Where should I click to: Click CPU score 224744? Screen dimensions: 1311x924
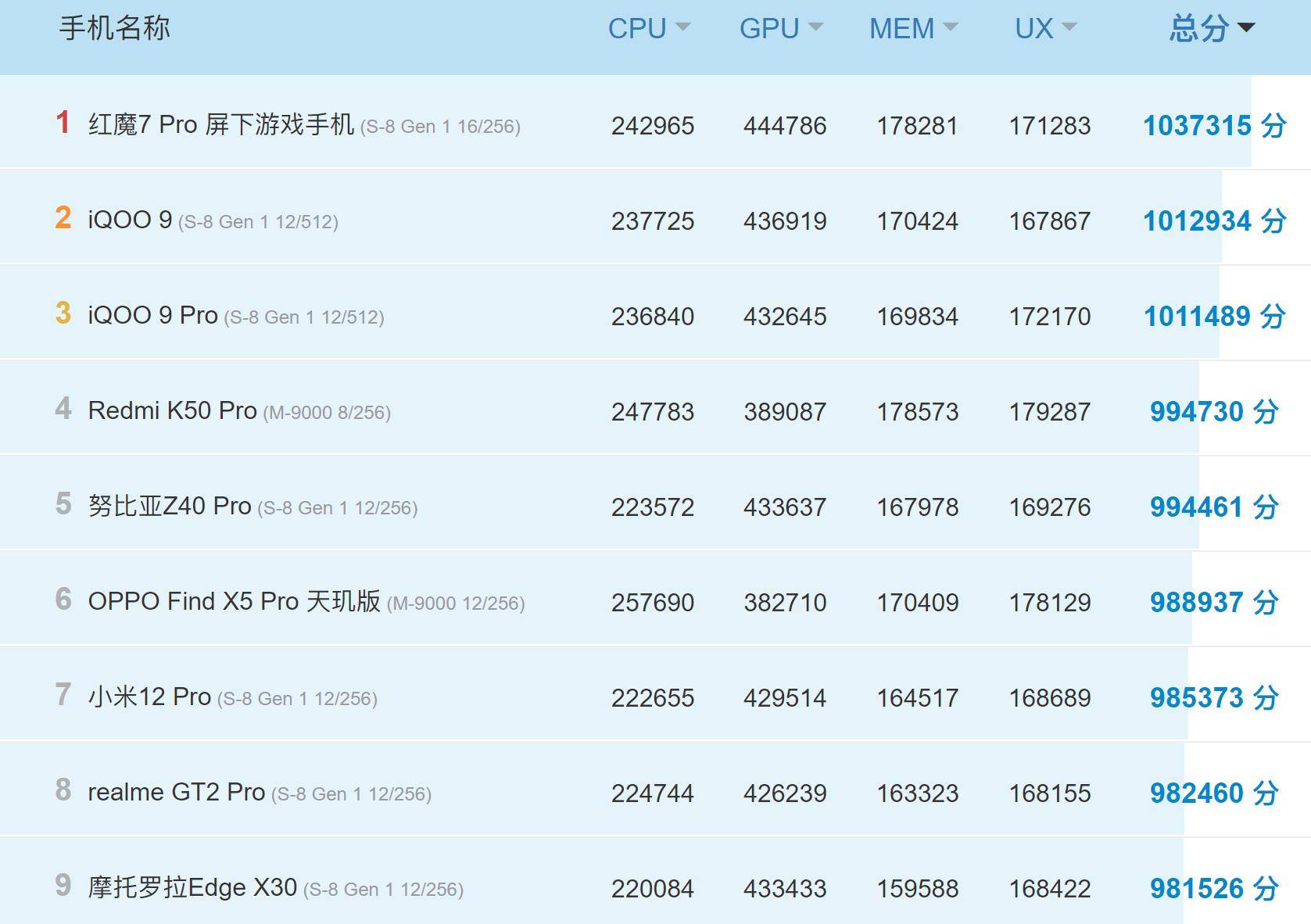click(653, 793)
